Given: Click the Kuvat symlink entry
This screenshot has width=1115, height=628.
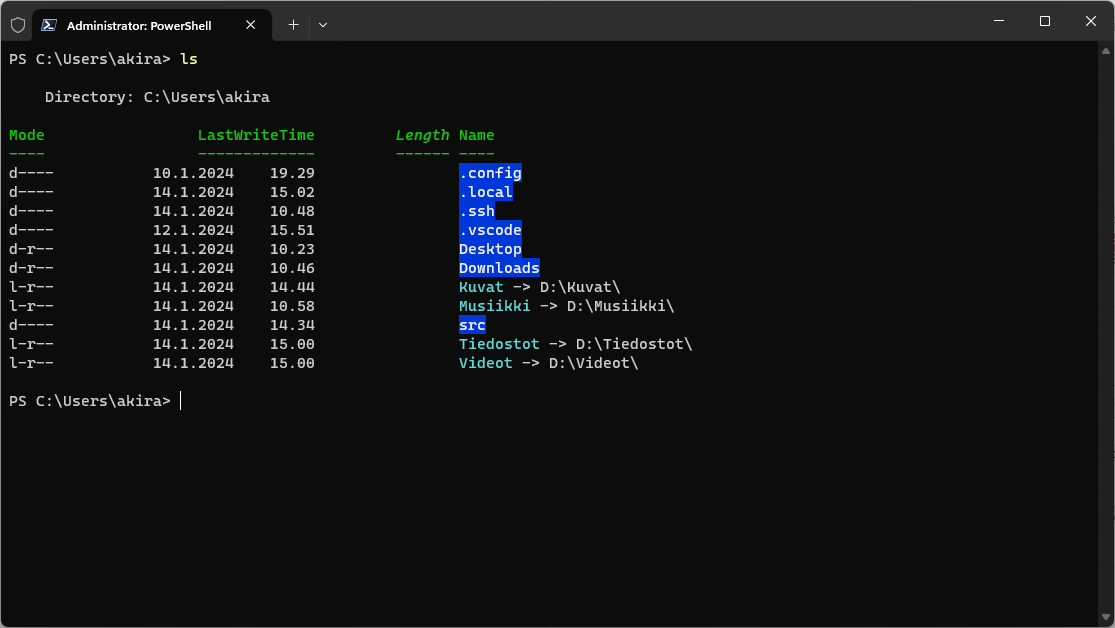Looking at the screenshot, I should [480, 286].
